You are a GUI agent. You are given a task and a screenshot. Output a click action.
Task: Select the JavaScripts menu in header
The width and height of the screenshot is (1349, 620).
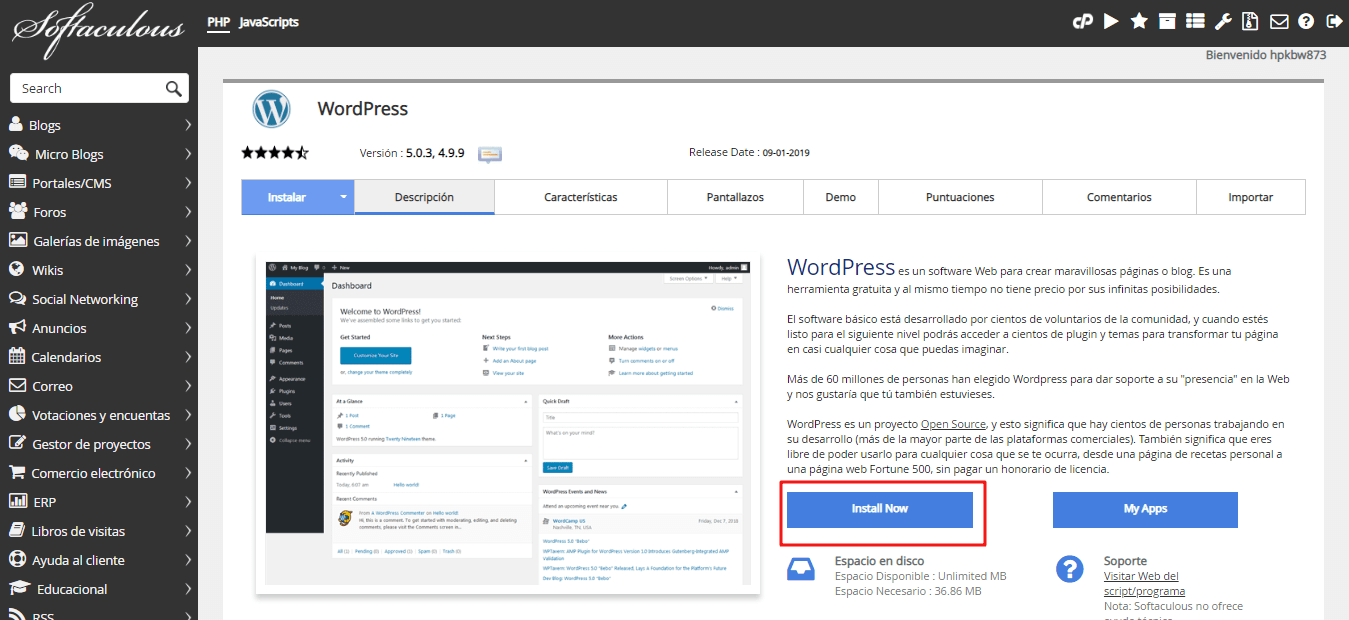269,22
